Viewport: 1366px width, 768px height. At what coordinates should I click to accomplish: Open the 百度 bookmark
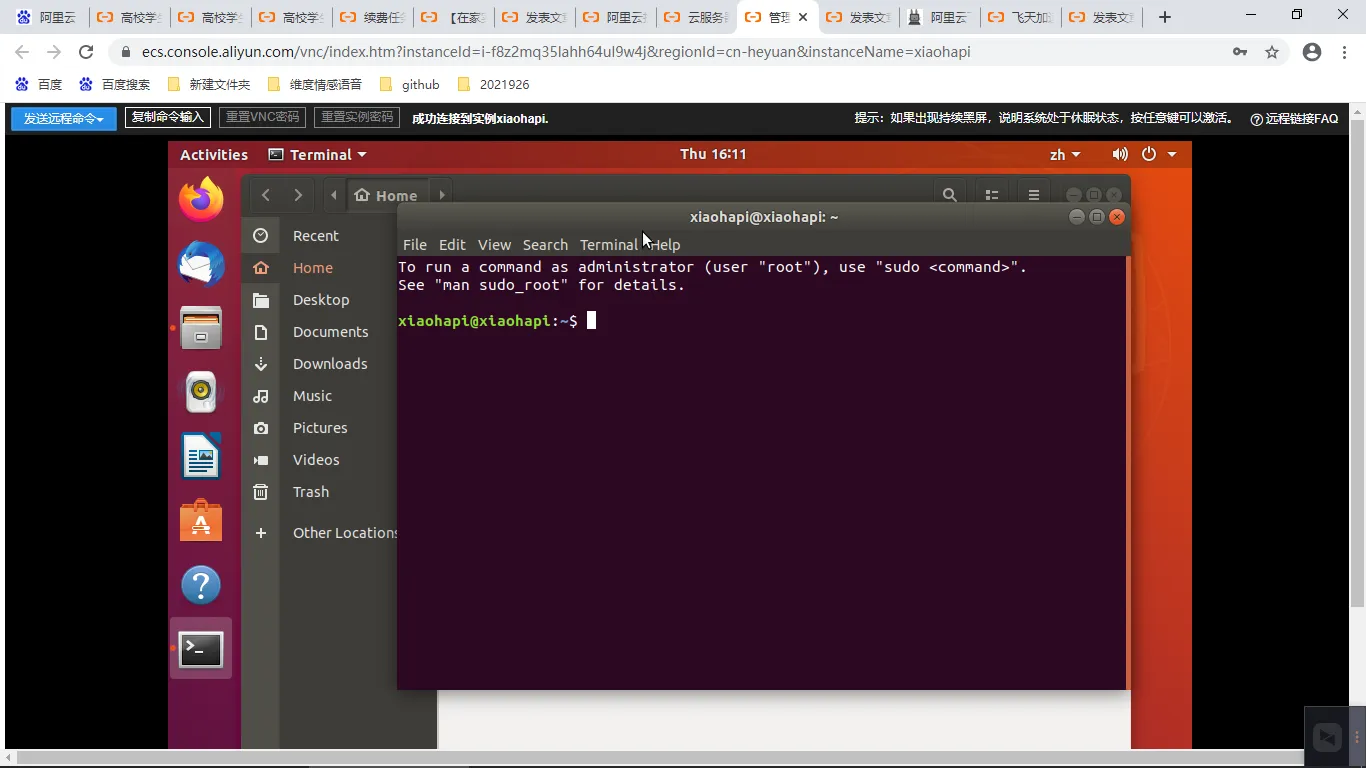tap(40, 84)
